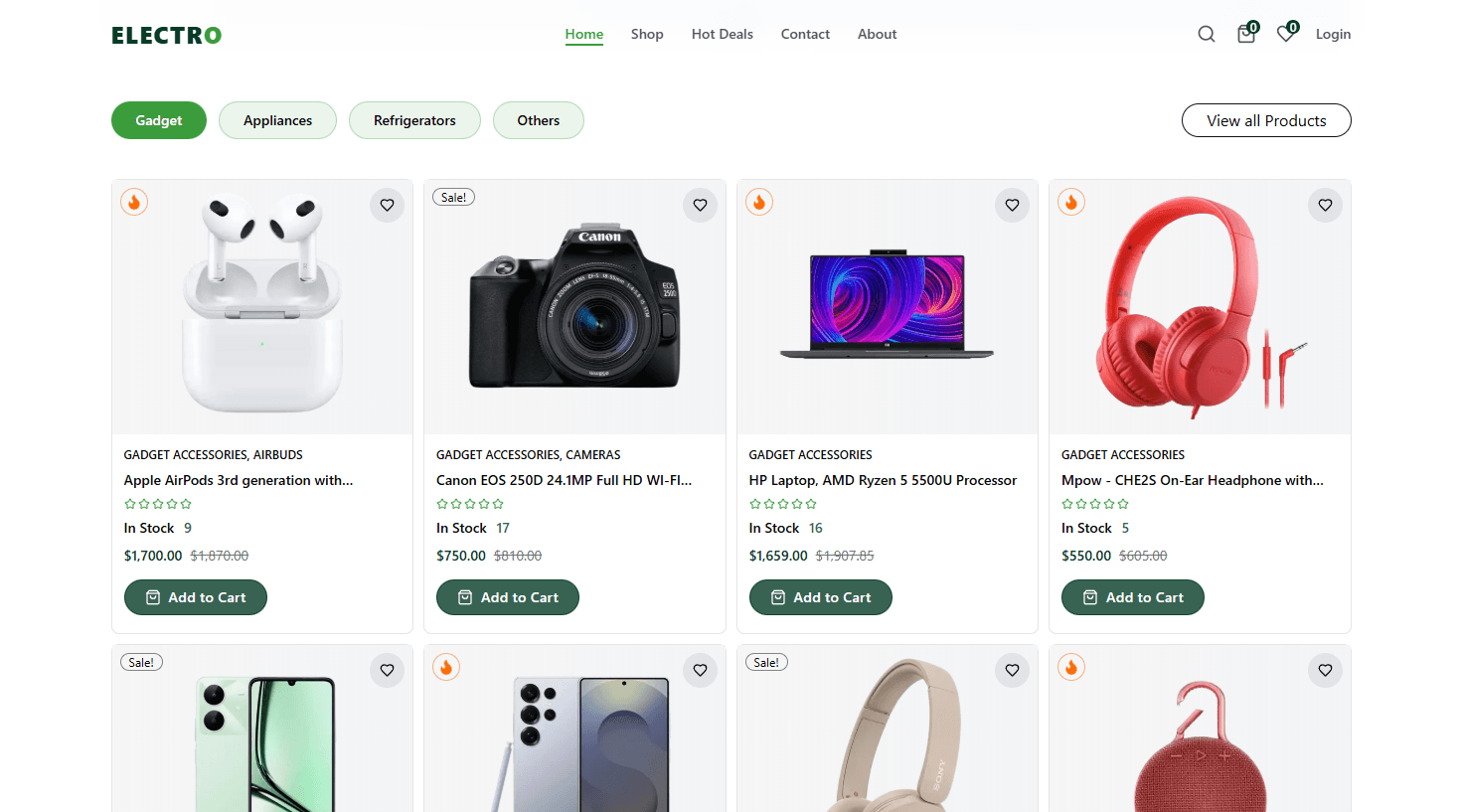Click the Sale! badge on the Canon camera card
Viewport: 1460px width, 812px height.
pos(453,197)
